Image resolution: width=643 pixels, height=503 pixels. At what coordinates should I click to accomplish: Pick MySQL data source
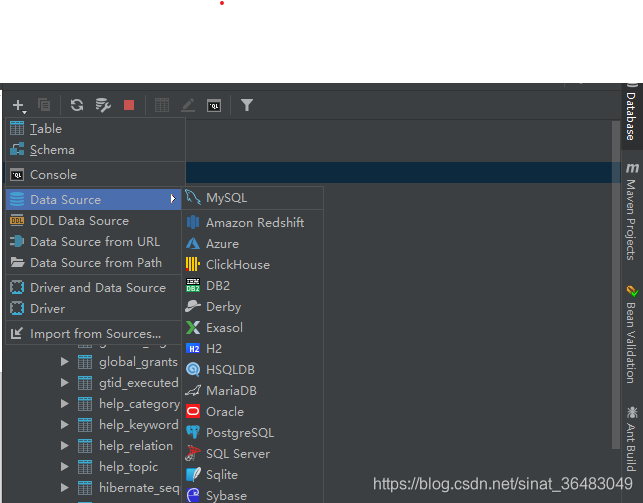(253, 198)
